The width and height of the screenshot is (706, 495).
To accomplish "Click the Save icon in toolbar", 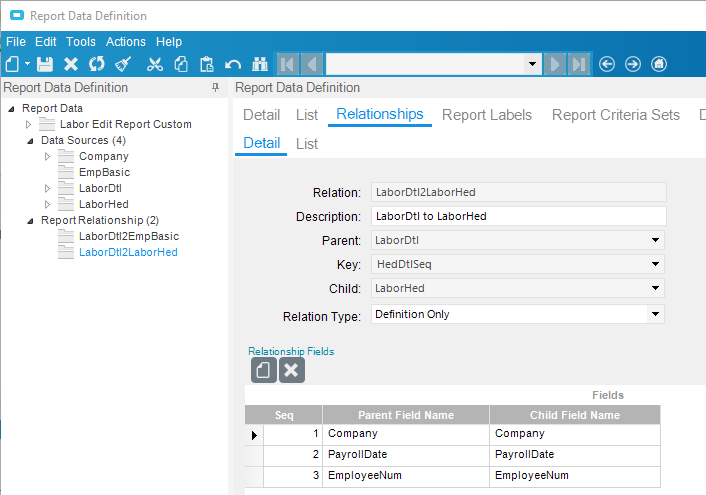I will pyautogui.click(x=45, y=64).
